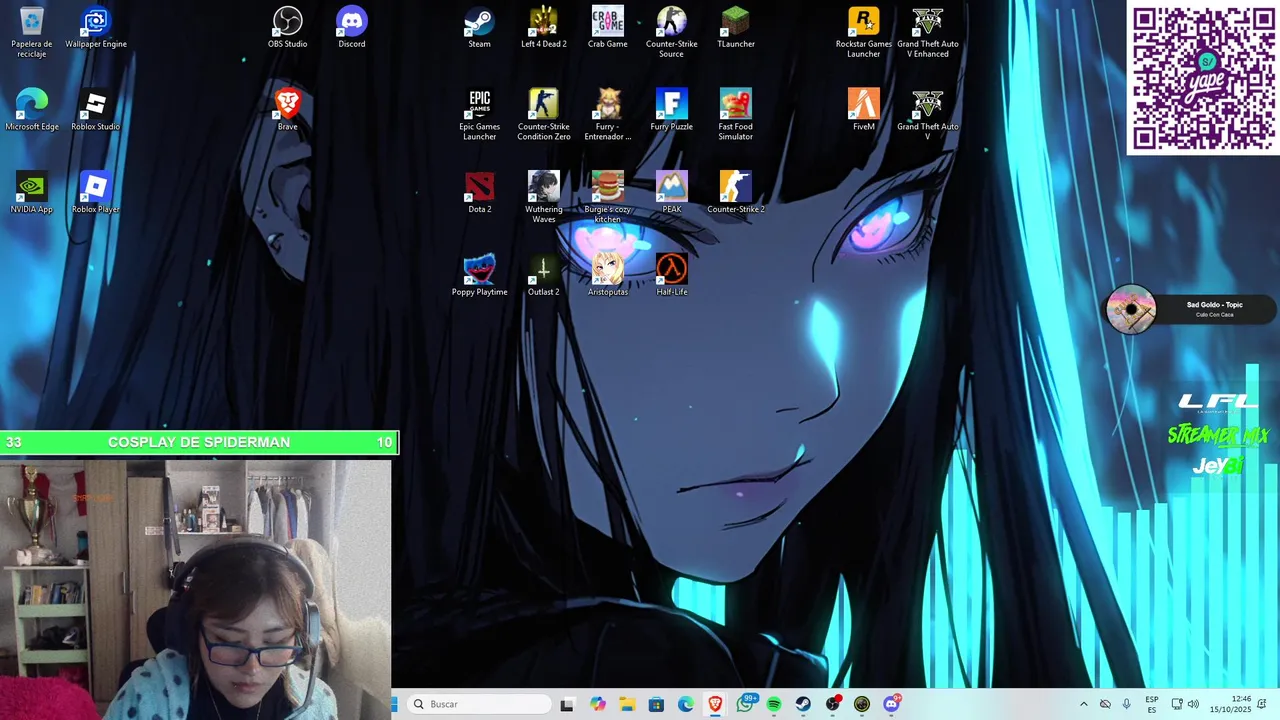1280x720 pixels.
Task: Click the Poppy Playtime desktop icon
Action: click(480, 276)
